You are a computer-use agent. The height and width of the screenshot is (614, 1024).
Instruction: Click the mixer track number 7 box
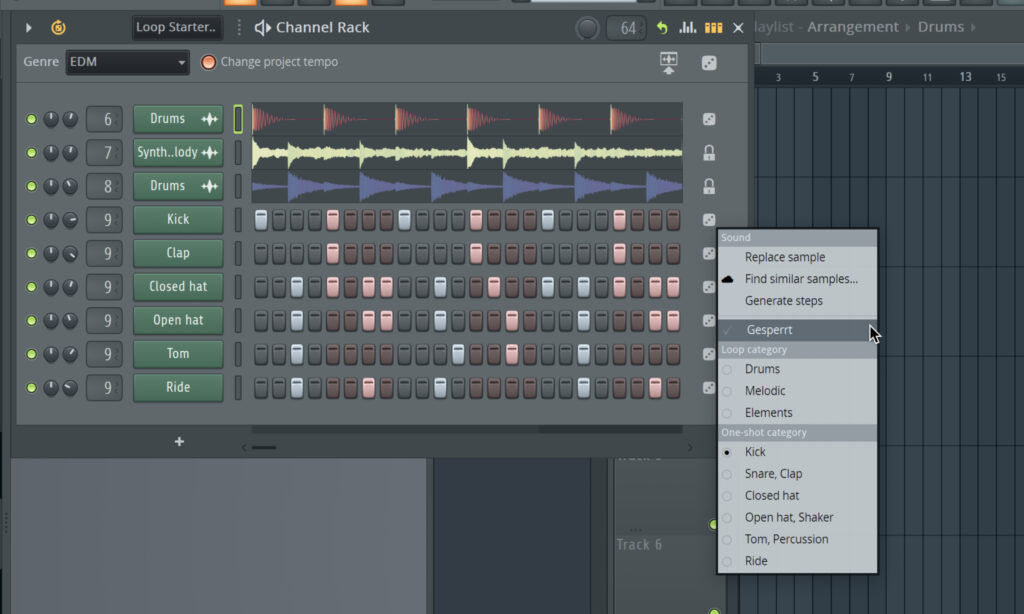(x=104, y=153)
